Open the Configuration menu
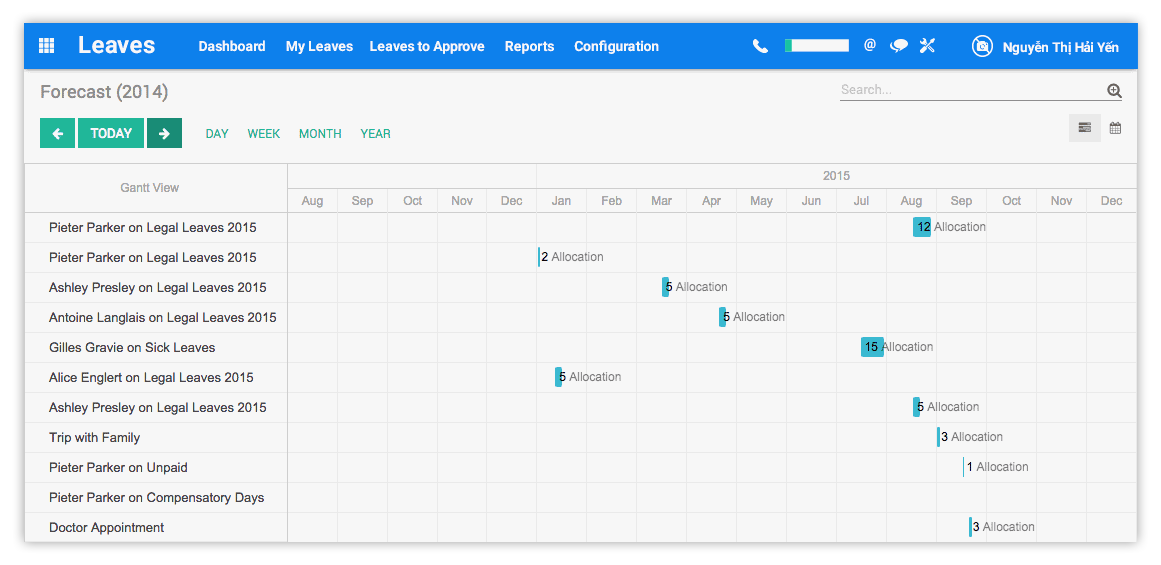 click(616, 46)
